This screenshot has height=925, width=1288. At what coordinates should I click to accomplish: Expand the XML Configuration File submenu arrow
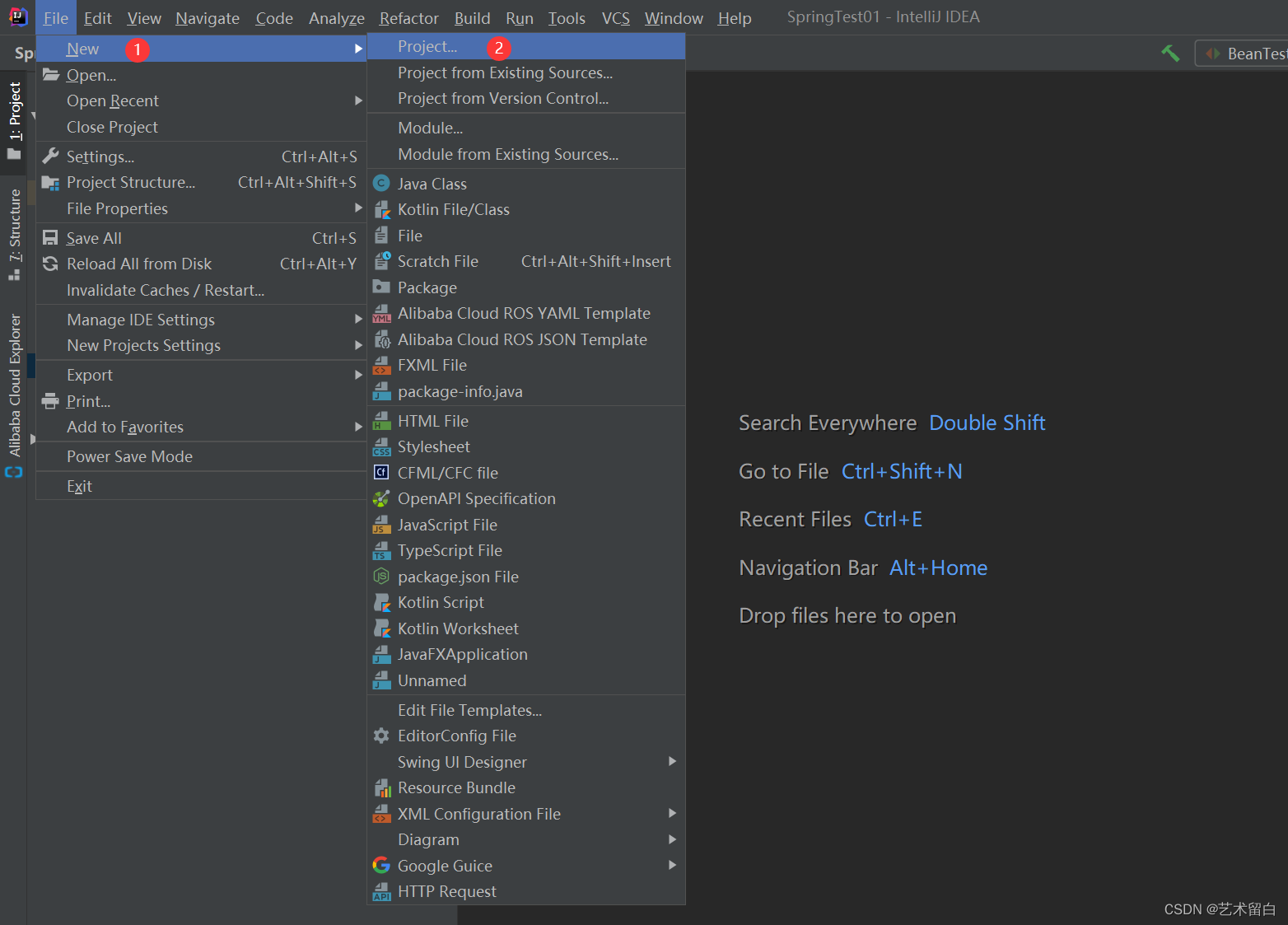click(x=672, y=813)
